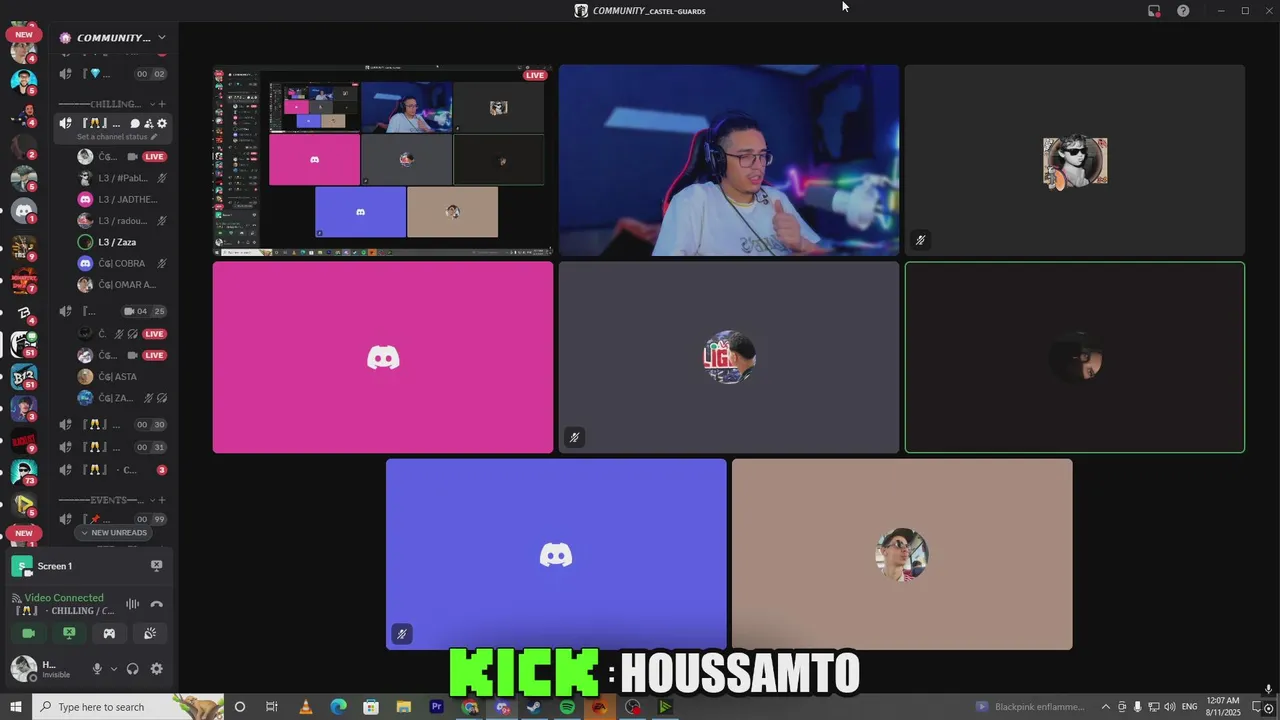Focus the tan participant tile
The width and height of the screenshot is (1280, 720).
902,554
